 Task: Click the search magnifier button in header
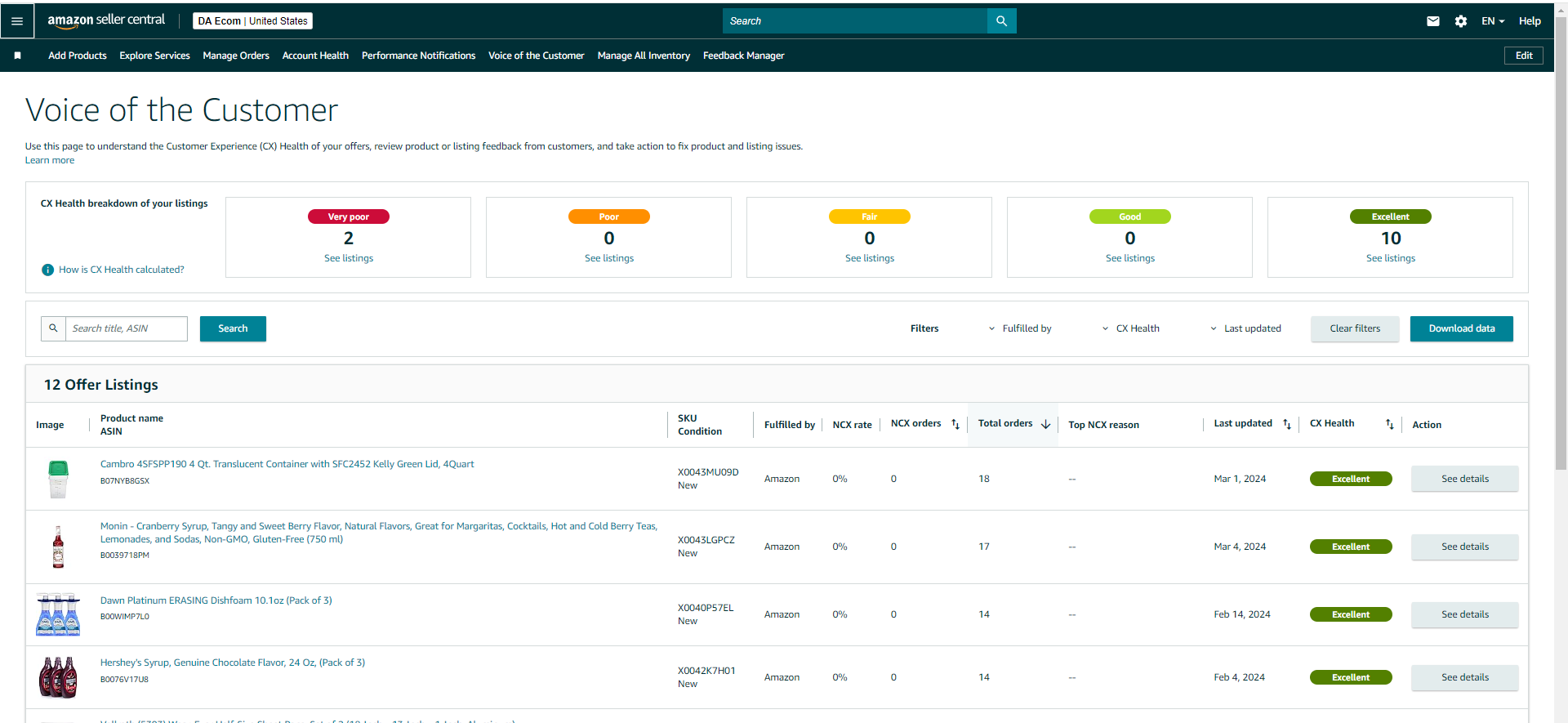1001,21
